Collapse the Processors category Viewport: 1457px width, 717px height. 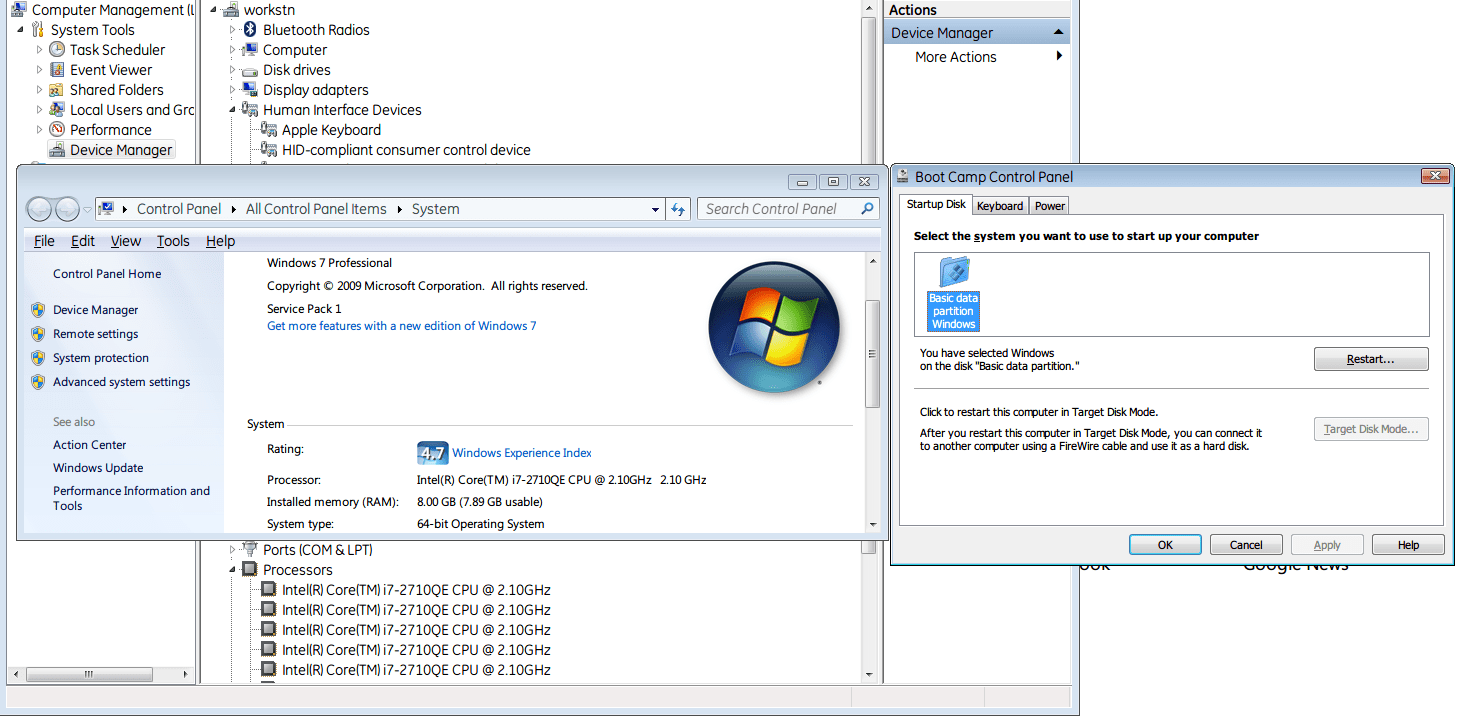pyautogui.click(x=233, y=570)
